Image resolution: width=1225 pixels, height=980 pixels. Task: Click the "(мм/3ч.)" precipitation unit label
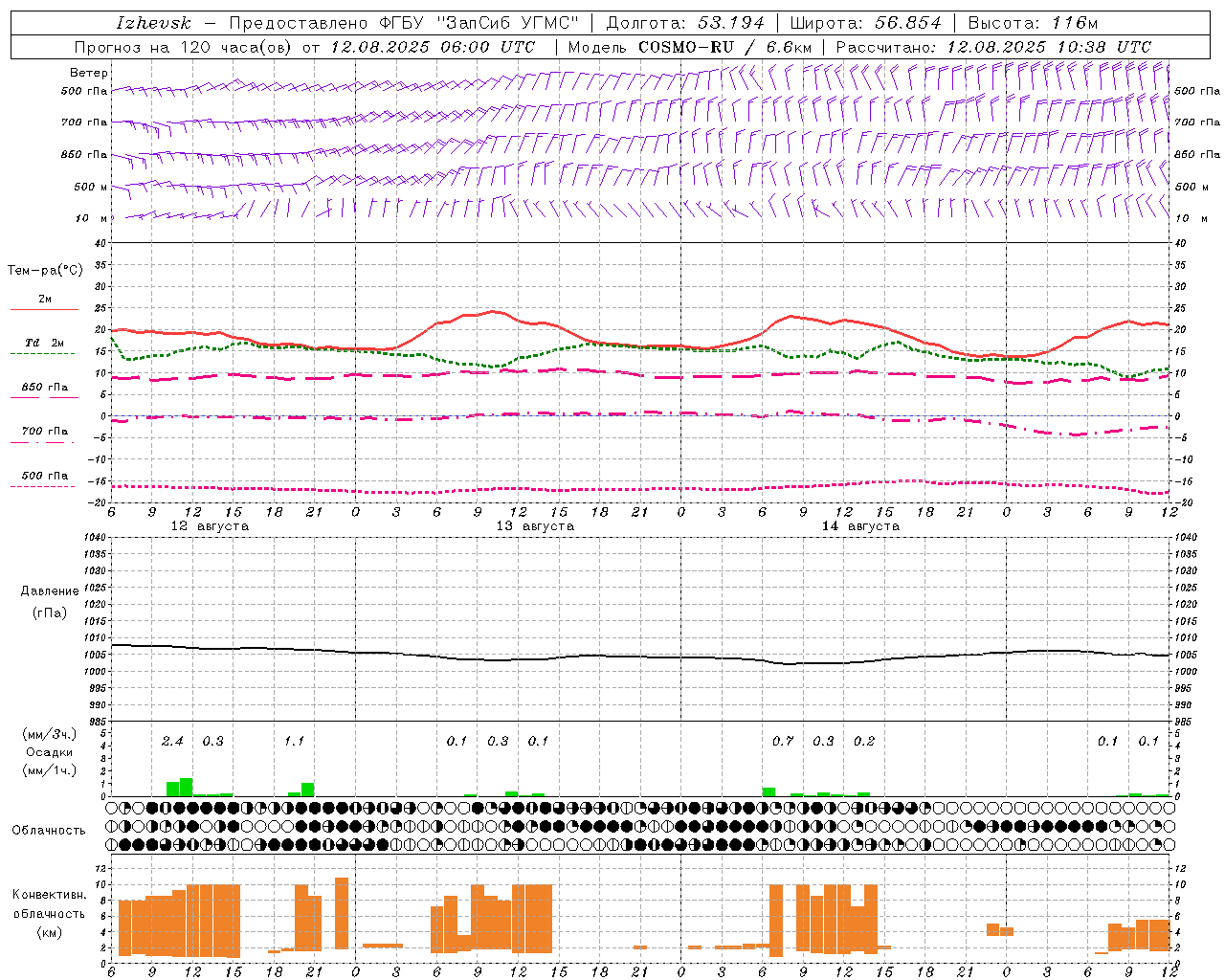coord(49,735)
